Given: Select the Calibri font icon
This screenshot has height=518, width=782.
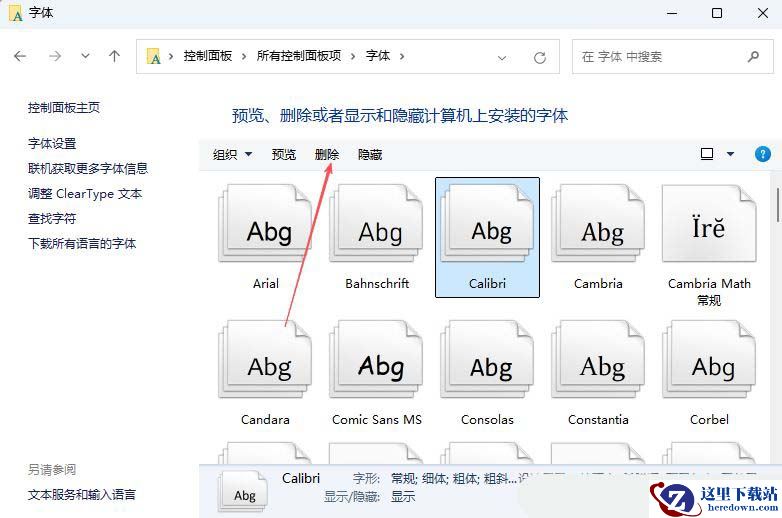Looking at the screenshot, I should [487, 223].
